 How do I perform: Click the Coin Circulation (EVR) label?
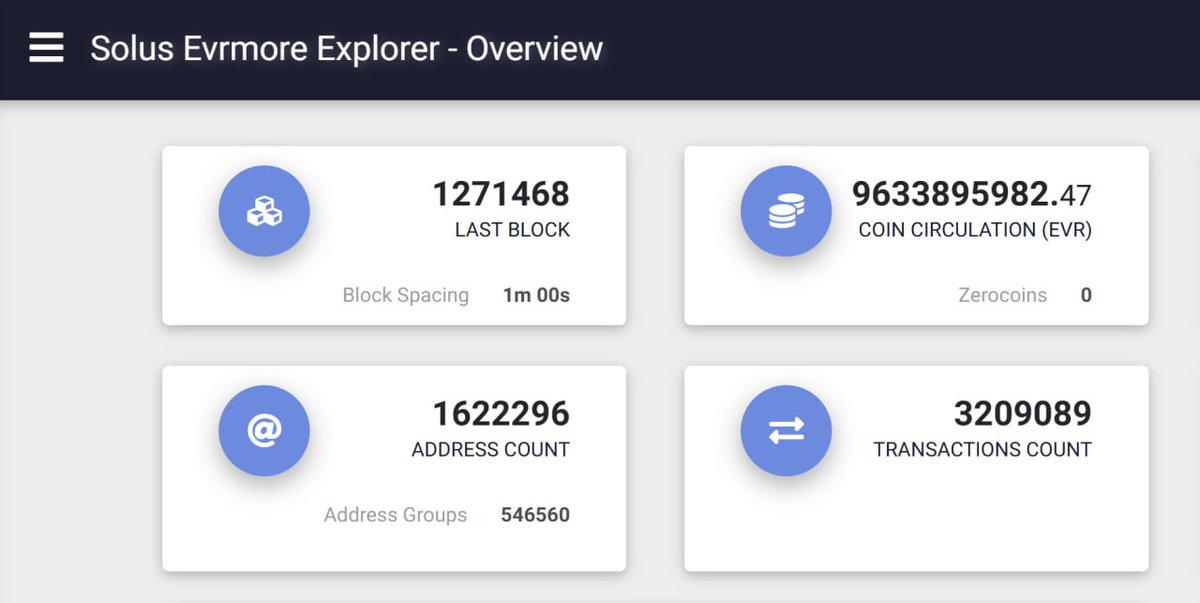pos(975,229)
